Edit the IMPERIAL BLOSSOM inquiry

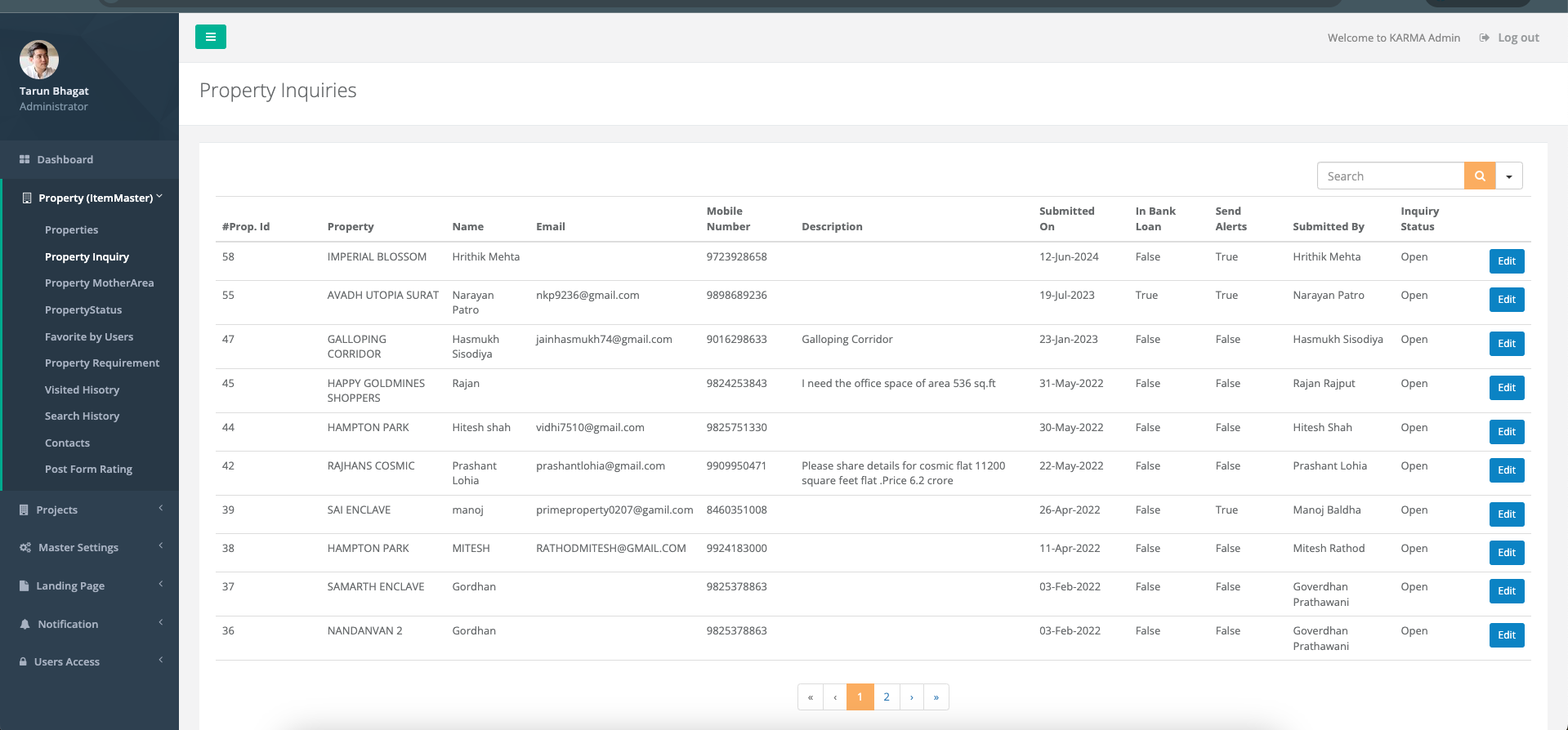pyautogui.click(x=1506, y=261)
